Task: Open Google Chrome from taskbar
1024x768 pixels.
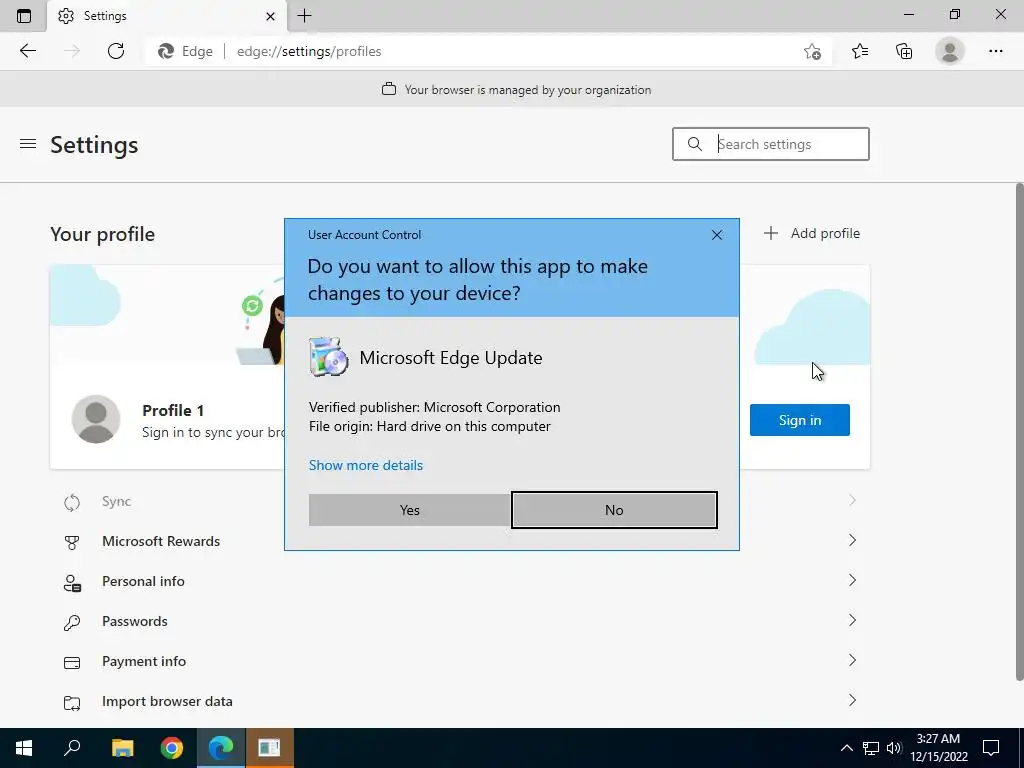Action: (172, 748)
